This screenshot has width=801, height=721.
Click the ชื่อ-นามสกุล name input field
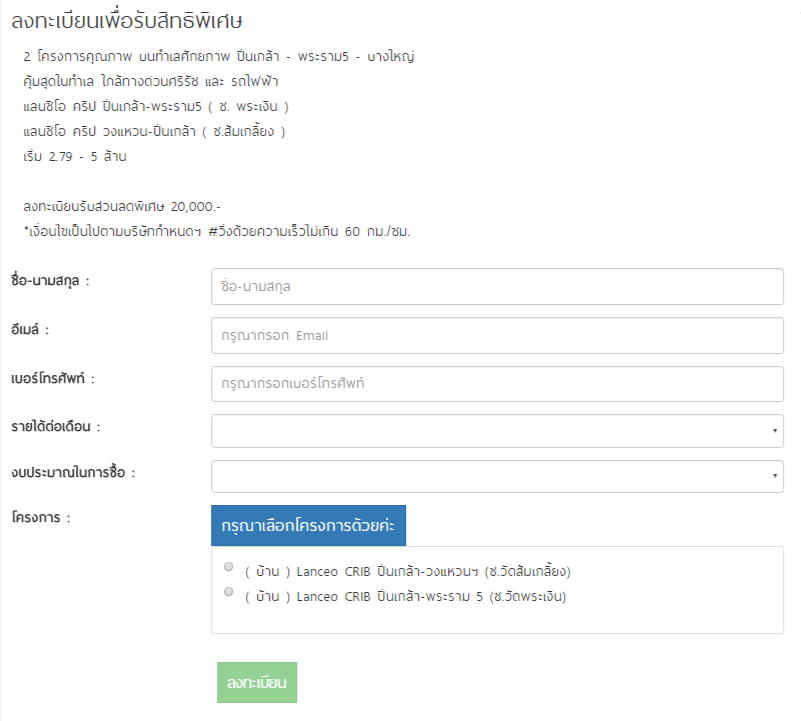pyautogui.click(x=497, y=287)
